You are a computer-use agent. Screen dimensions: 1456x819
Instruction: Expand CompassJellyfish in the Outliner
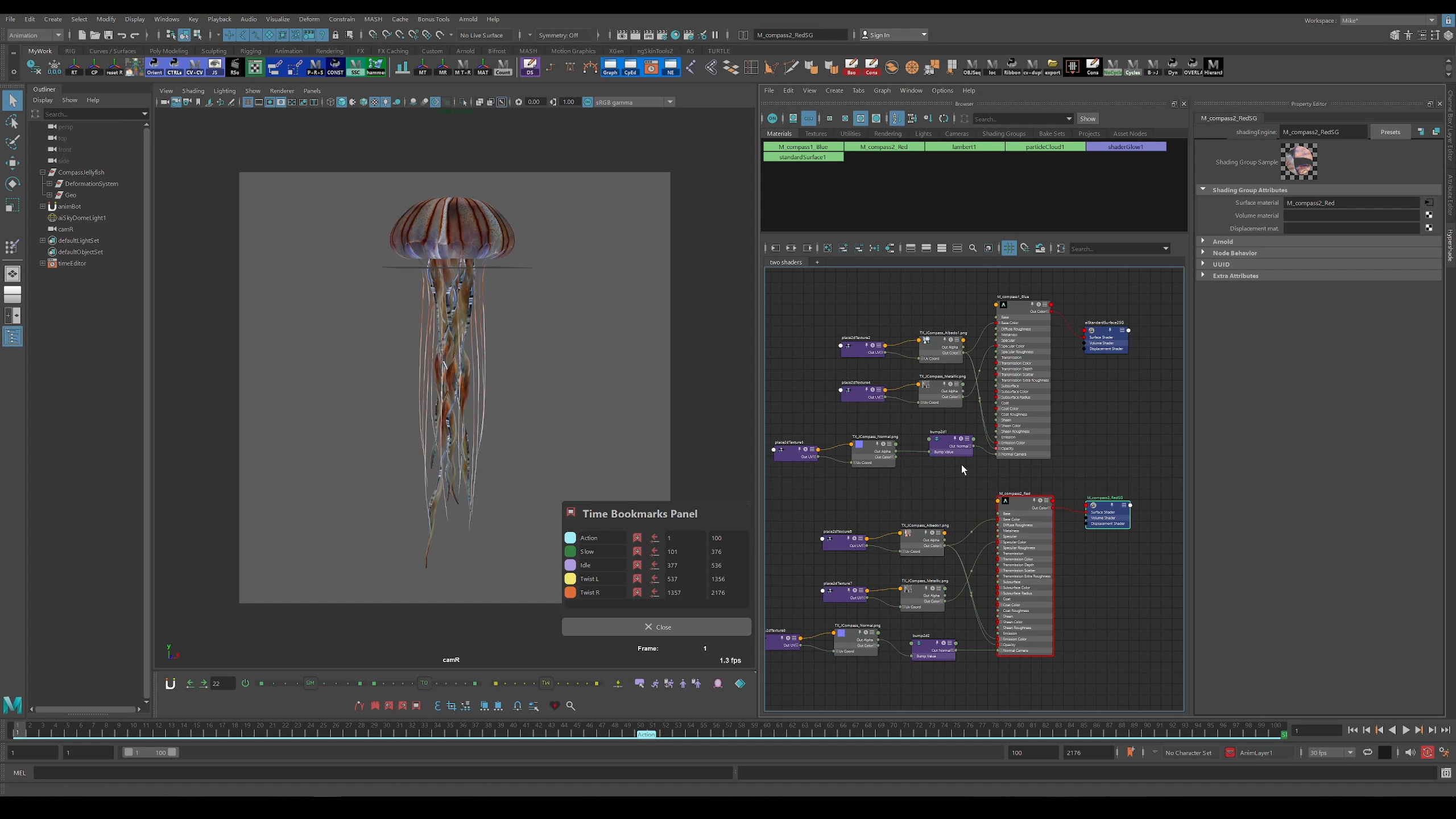(x=43, y=172)
